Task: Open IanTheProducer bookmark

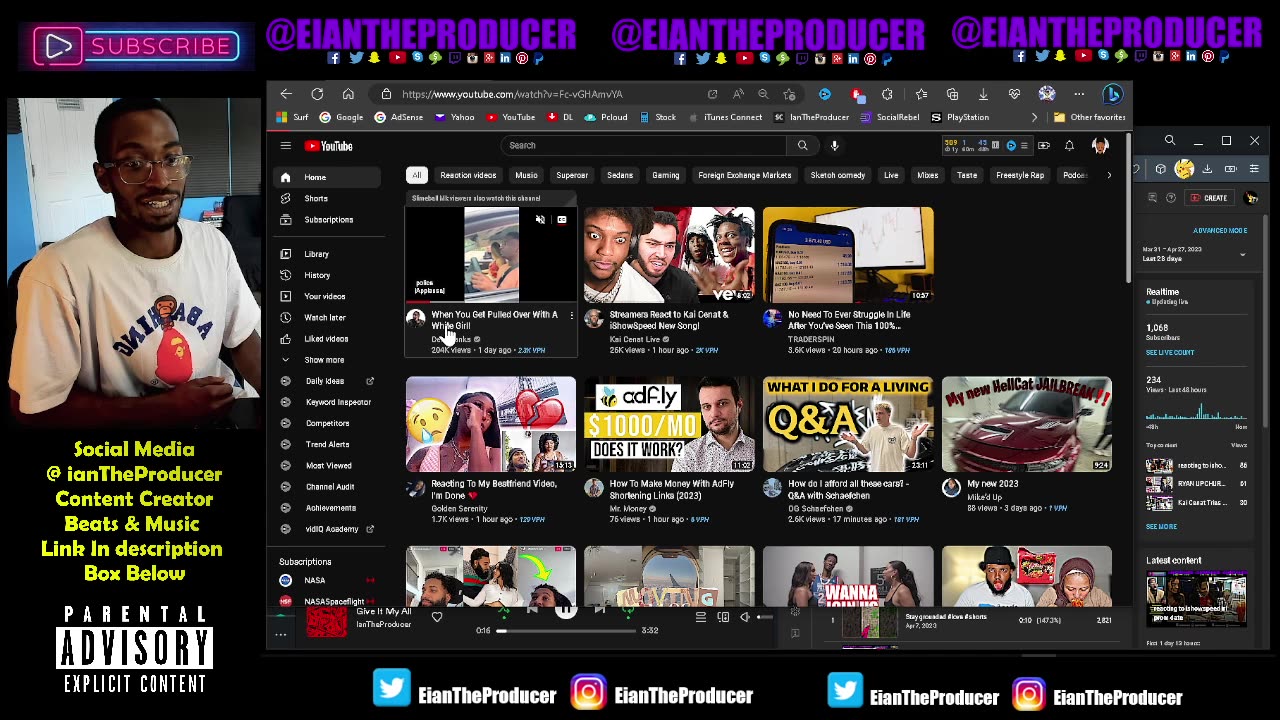Action: click(812, 117)
